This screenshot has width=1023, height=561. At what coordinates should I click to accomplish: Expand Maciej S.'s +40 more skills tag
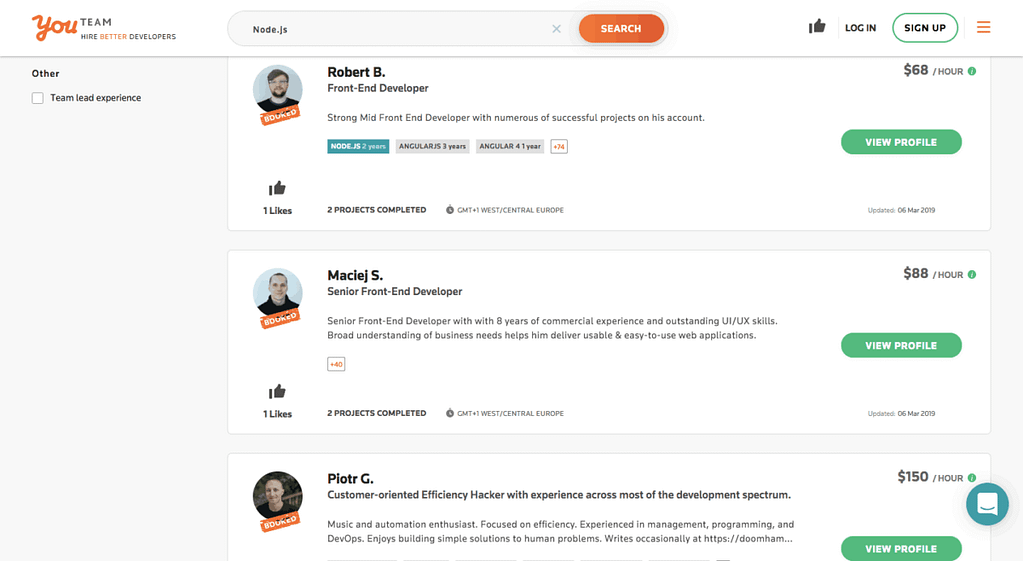pos(336,364)
